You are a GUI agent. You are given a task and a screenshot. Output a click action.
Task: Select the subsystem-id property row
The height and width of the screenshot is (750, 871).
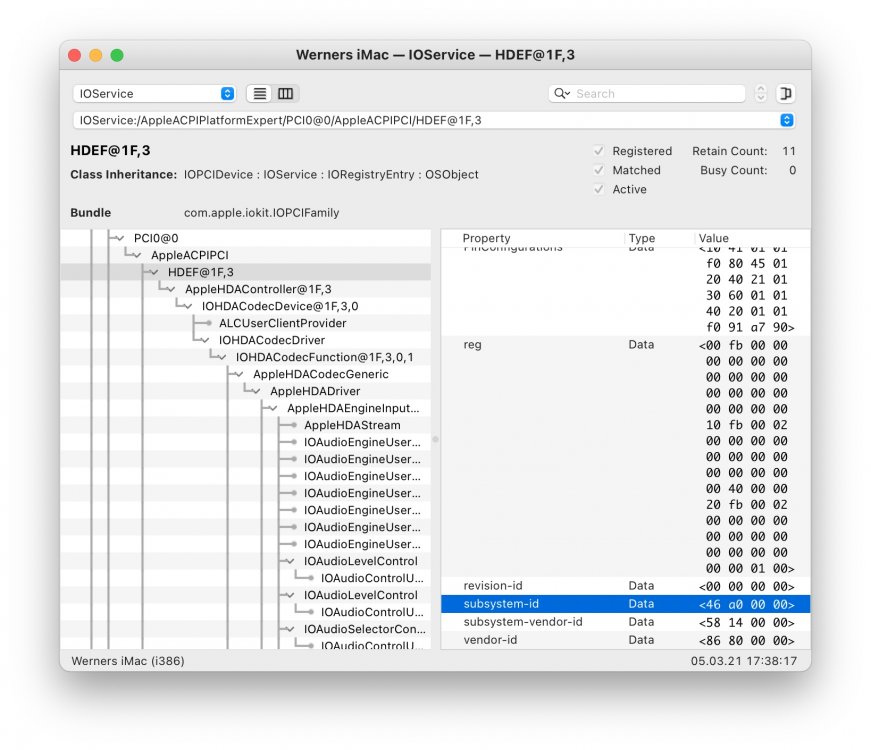(x=625, y=604)
